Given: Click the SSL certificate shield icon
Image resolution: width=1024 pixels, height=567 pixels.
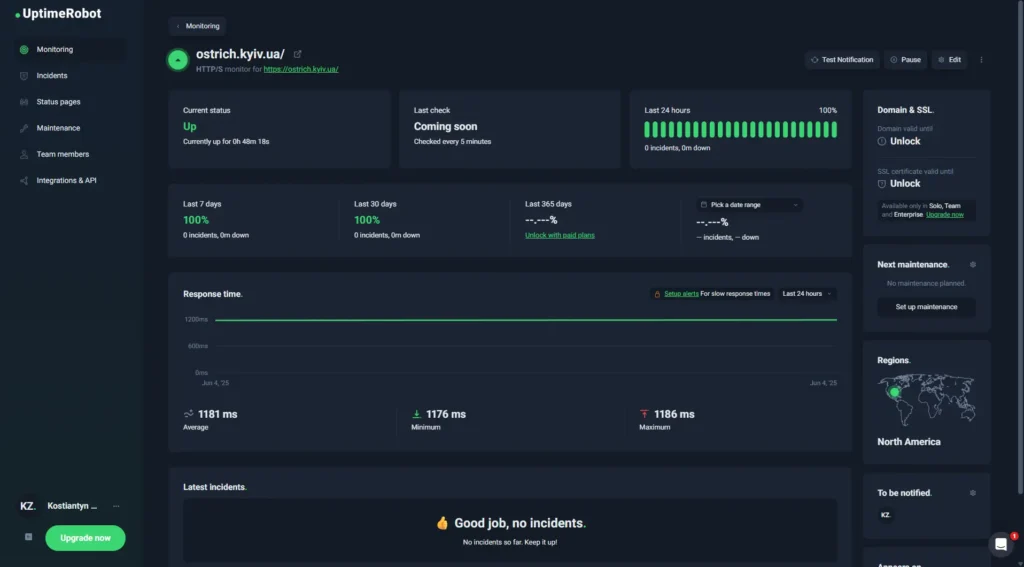Looking at the screenshot, I should 882,184.
